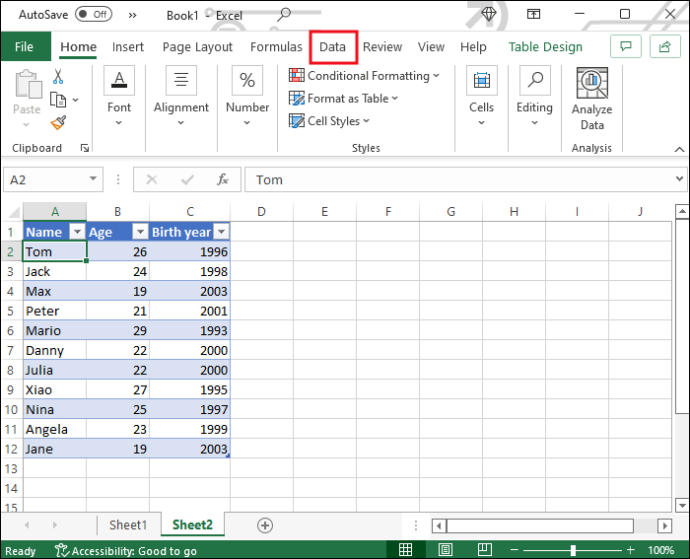Toggle the AutoSave switch

(93, 15)
